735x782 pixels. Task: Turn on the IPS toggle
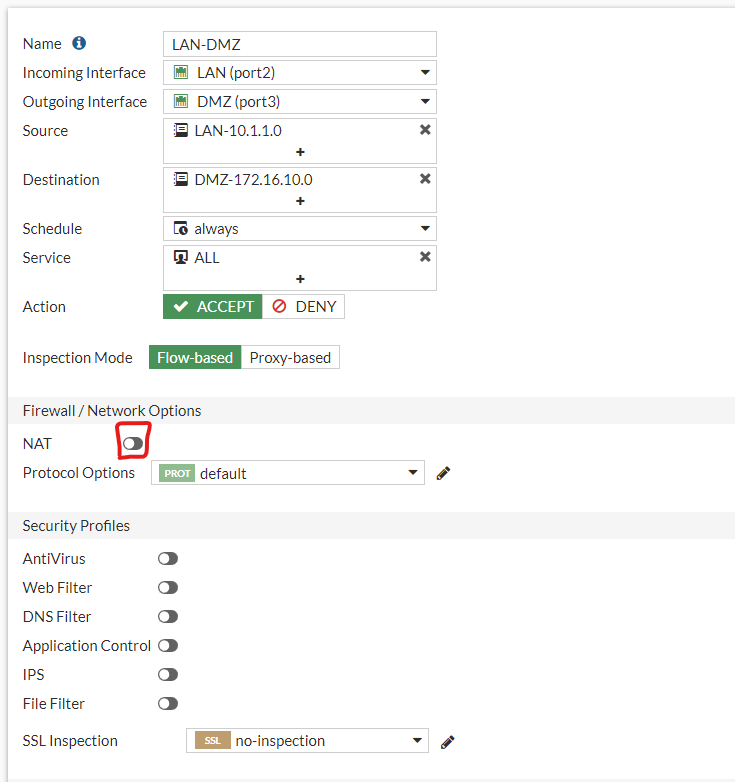point(168,674)
